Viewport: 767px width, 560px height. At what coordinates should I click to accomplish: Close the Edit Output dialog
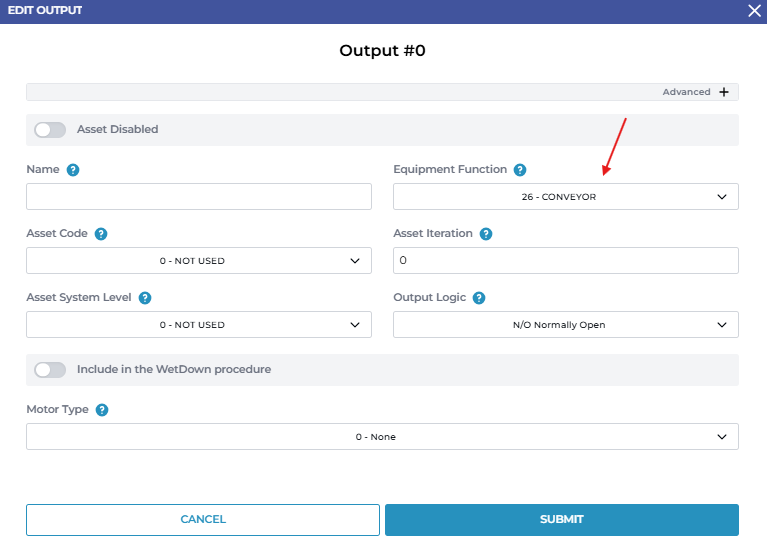click(754, 11)
